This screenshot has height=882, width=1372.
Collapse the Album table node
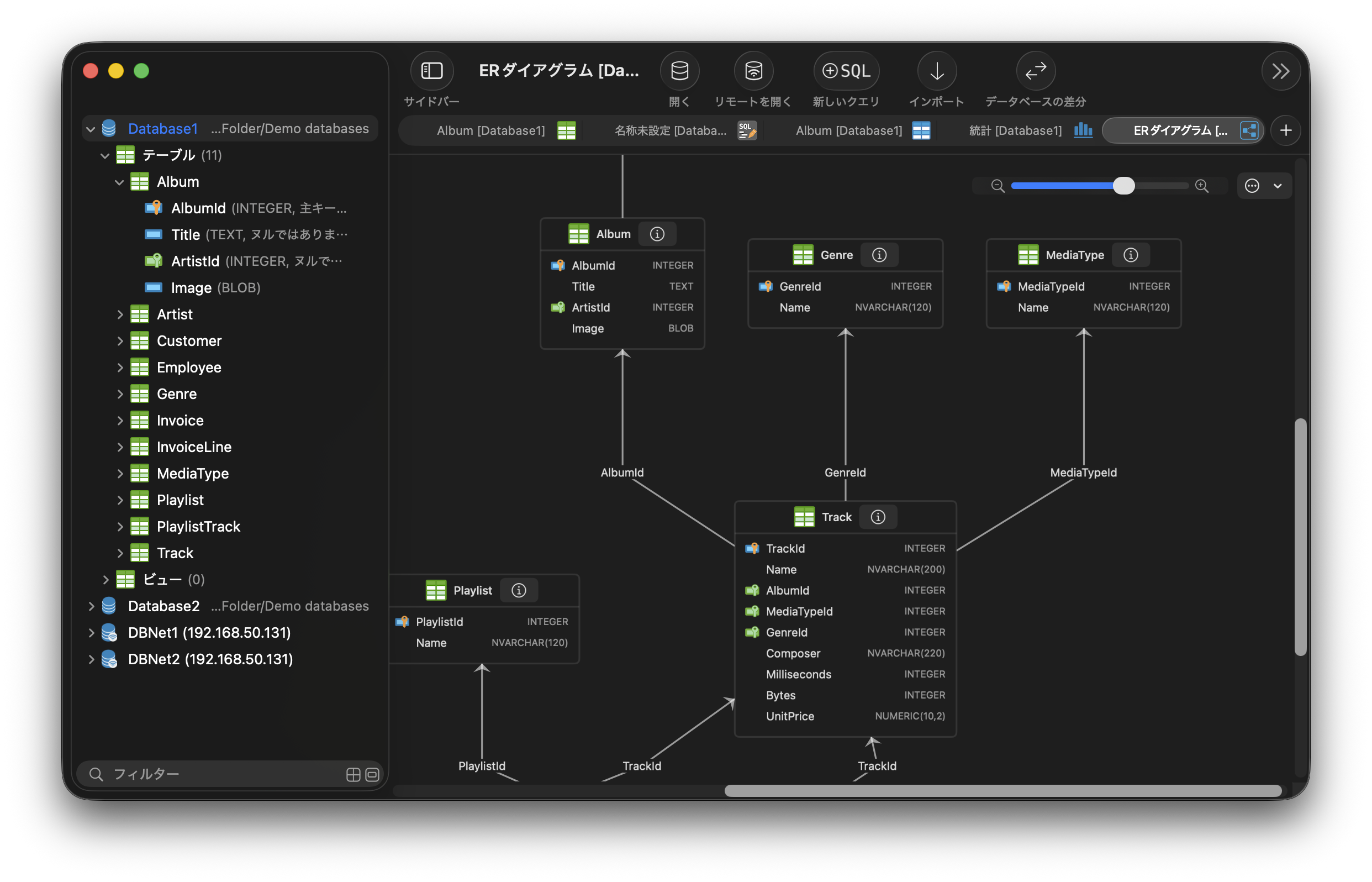point(119,183)
